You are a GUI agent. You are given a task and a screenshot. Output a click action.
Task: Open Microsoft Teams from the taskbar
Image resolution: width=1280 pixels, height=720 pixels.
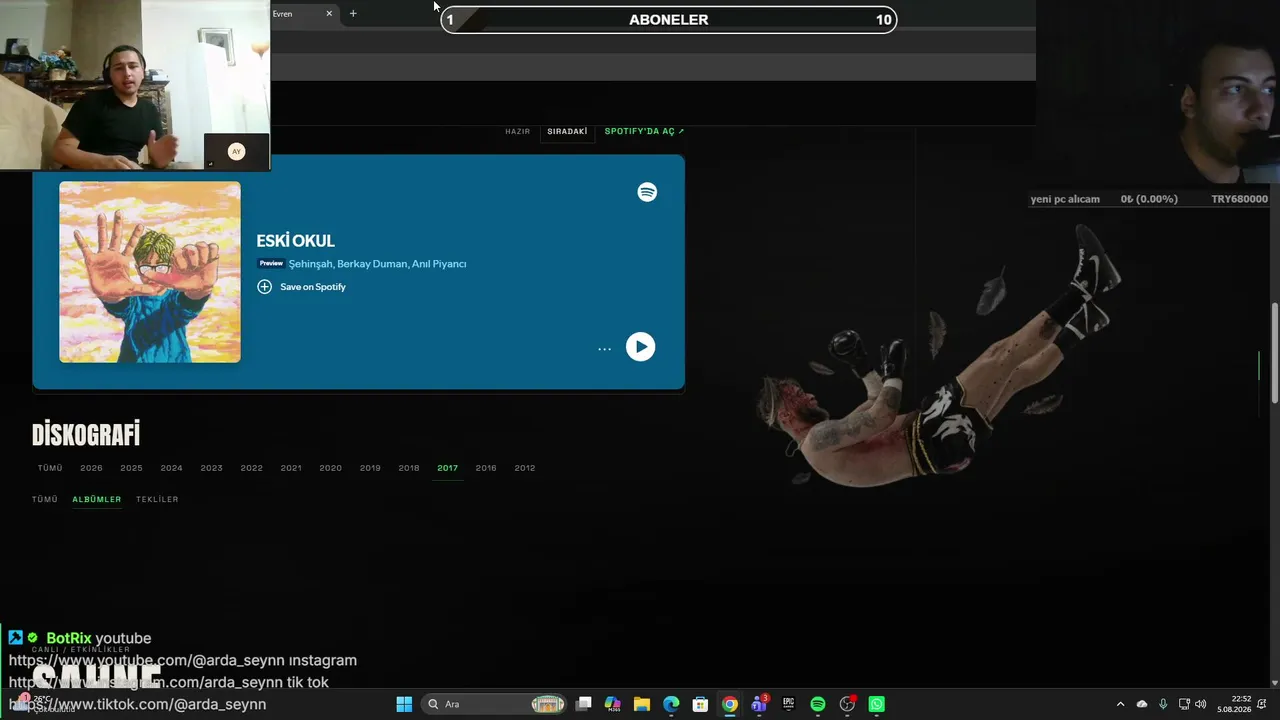click(759, 704)
